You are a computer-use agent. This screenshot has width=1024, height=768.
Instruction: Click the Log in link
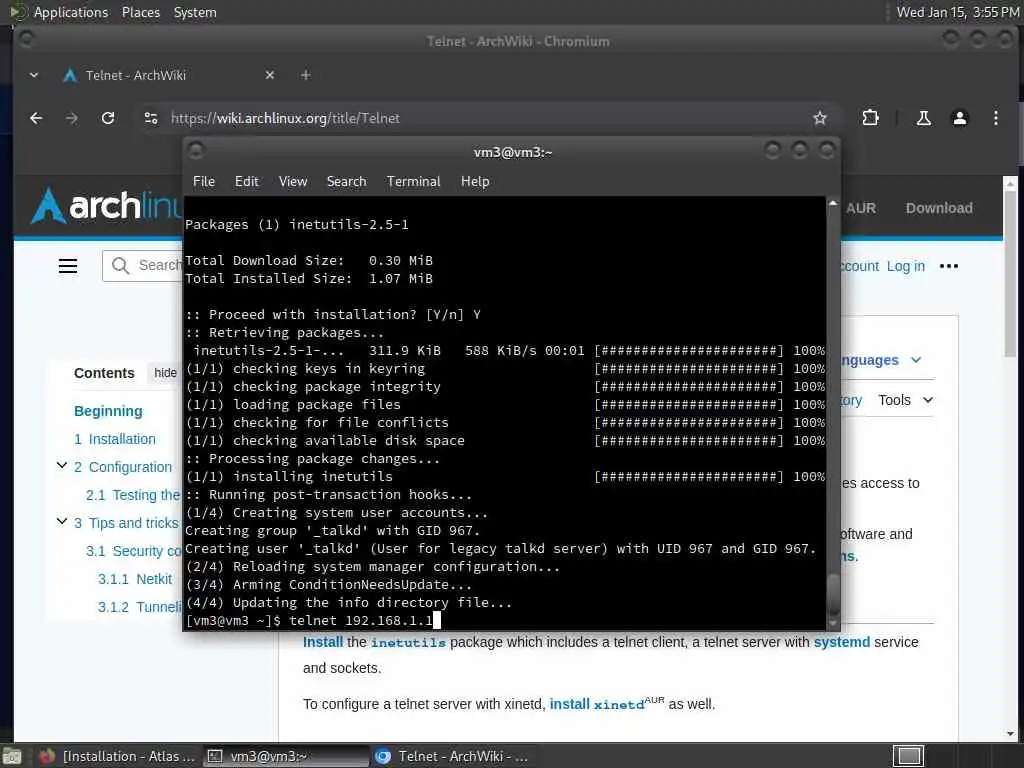pos(905,266)
